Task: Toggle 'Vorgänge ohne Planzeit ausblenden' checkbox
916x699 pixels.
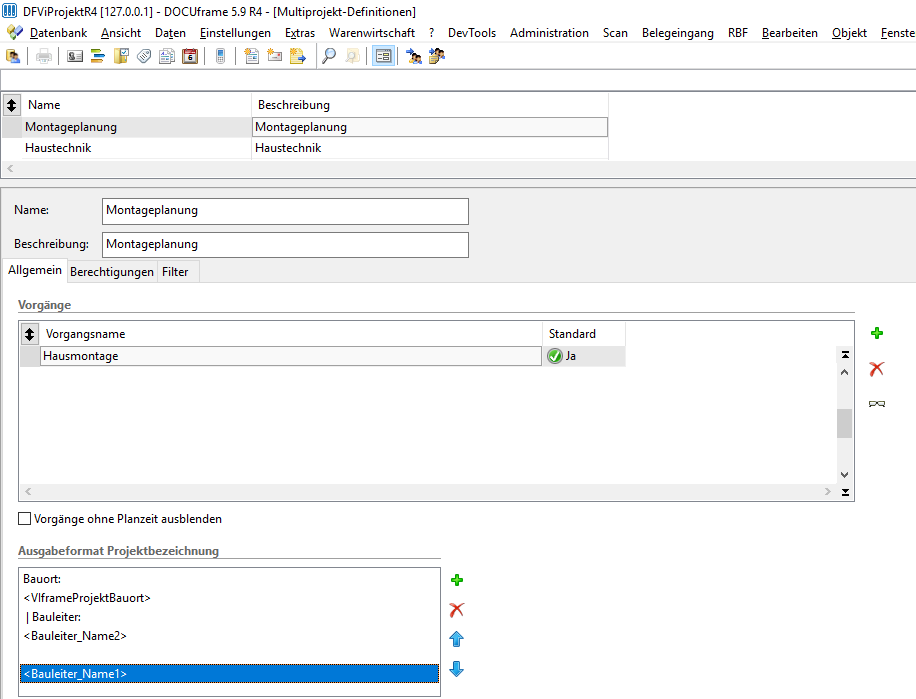Action: (25, 519)
